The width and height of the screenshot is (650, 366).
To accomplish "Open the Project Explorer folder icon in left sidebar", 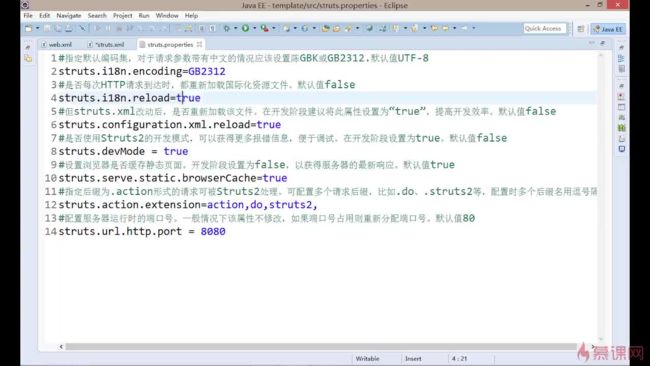I will (x=28, y=58).
